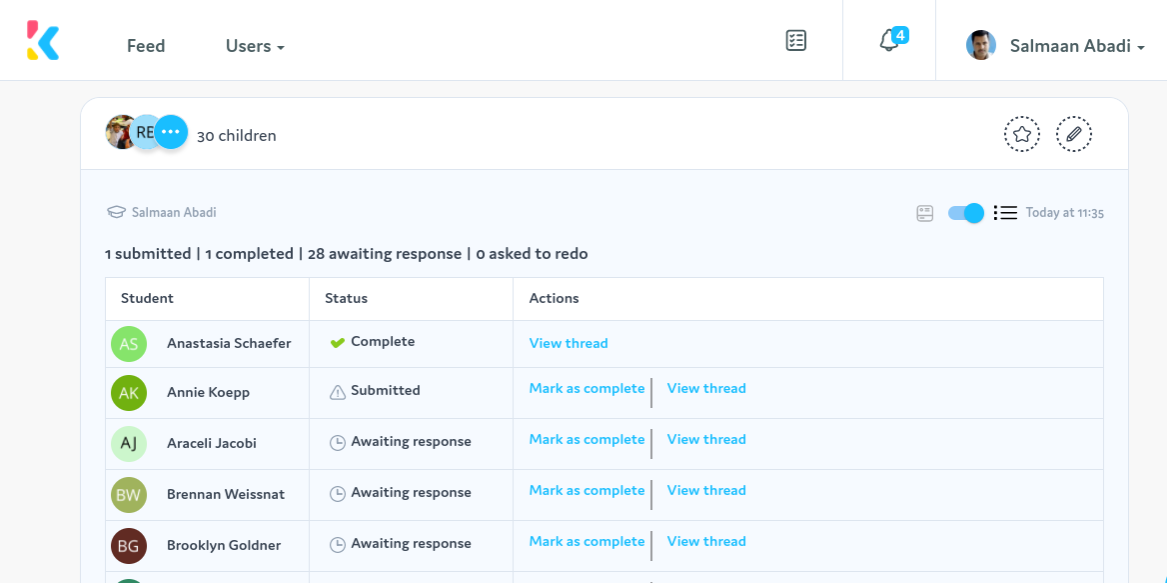Click the list view icon

1005,213
